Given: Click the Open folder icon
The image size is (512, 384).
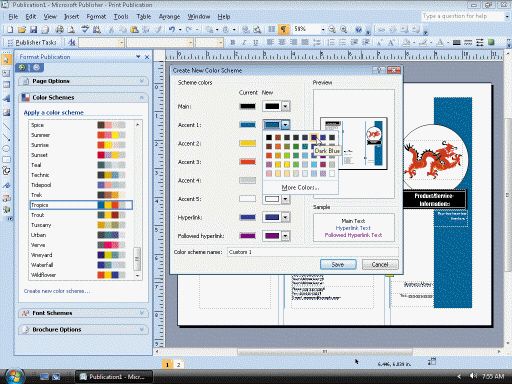Looking at the screenshot, I should [x=22, y=30].
